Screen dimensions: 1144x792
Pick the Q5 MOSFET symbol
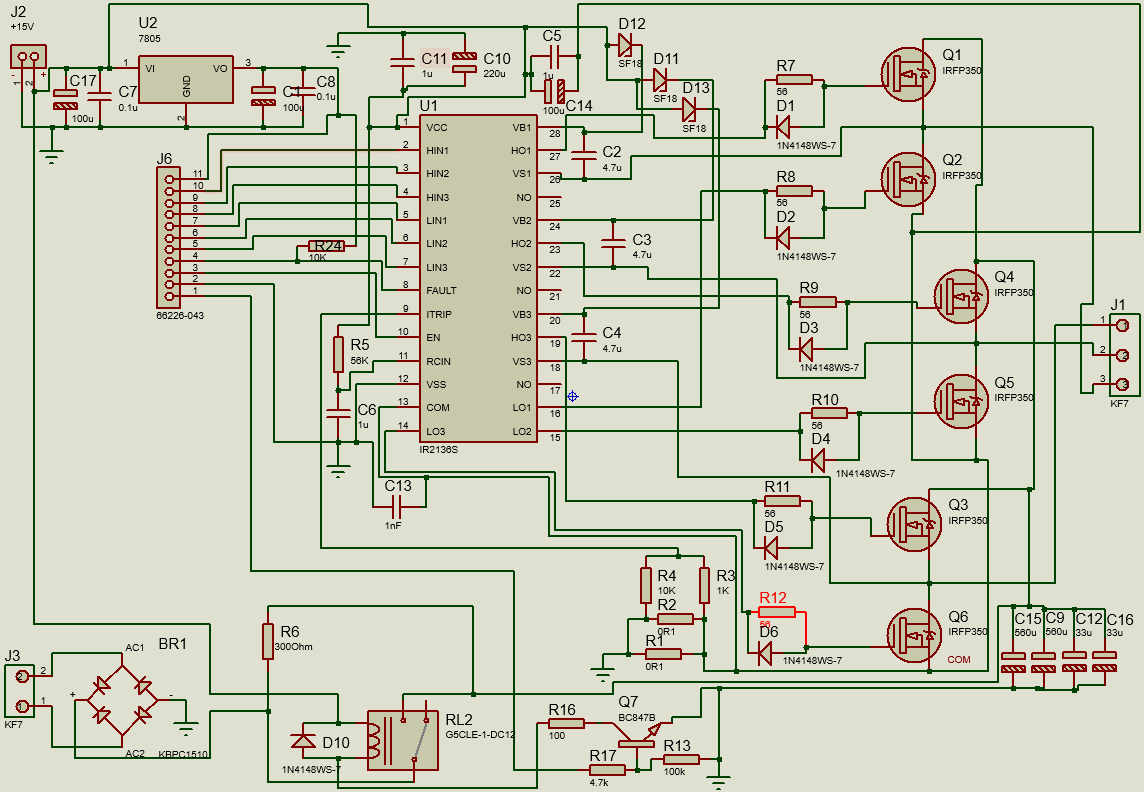pyautogui.click(x=962, y=402)
